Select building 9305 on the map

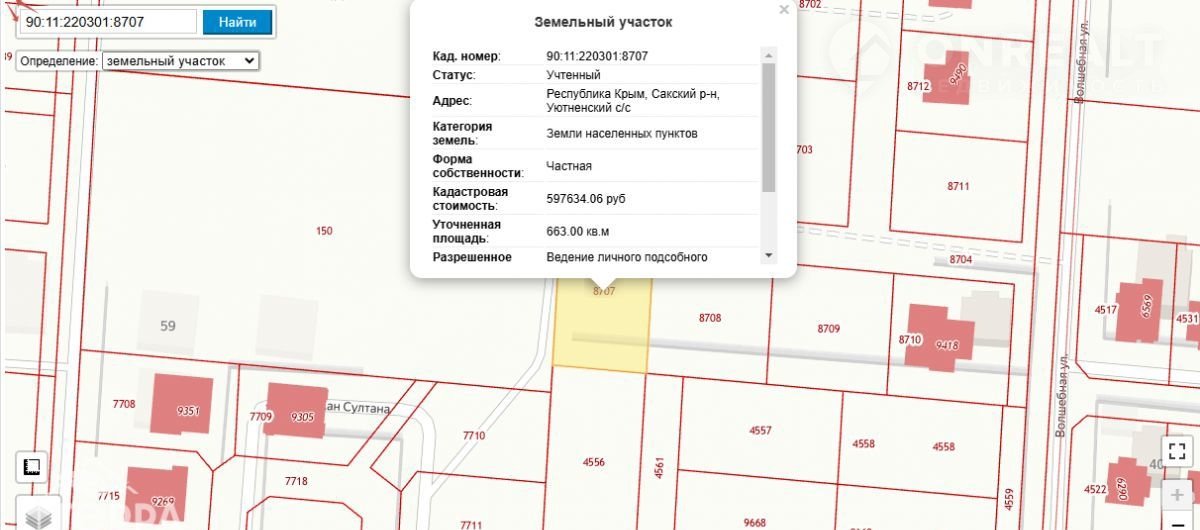(299, 411)
